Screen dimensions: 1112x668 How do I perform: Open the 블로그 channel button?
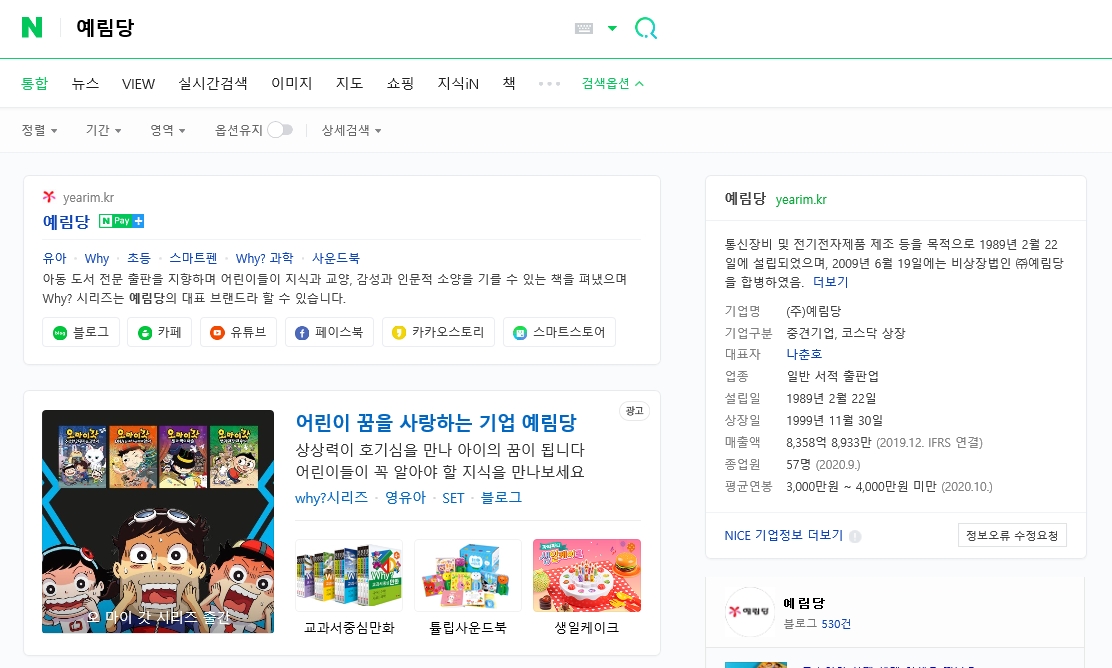pos(81,332)
